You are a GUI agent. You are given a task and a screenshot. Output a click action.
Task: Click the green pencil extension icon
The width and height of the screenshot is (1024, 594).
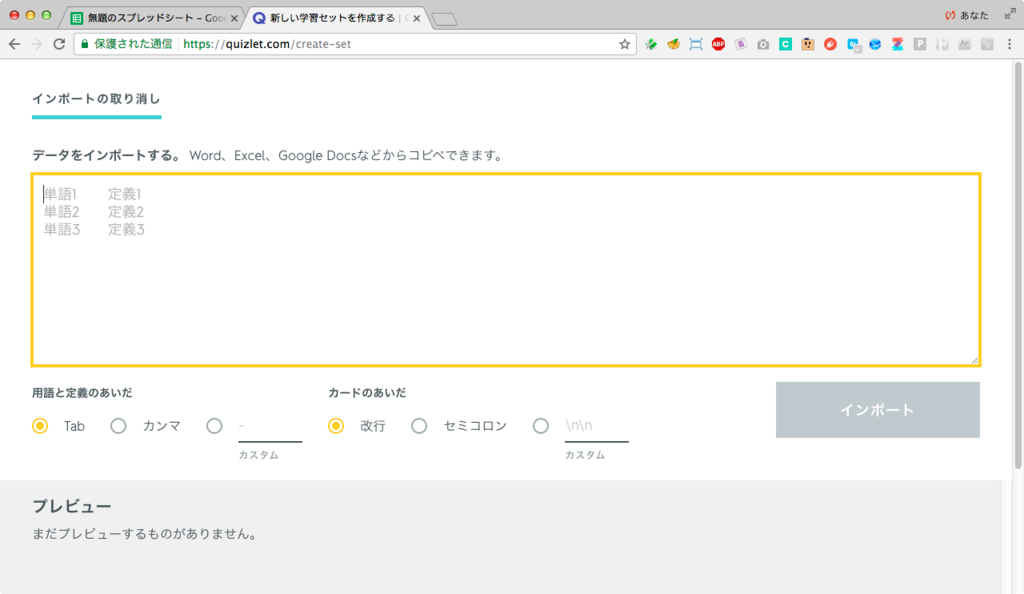coord(651,44)
